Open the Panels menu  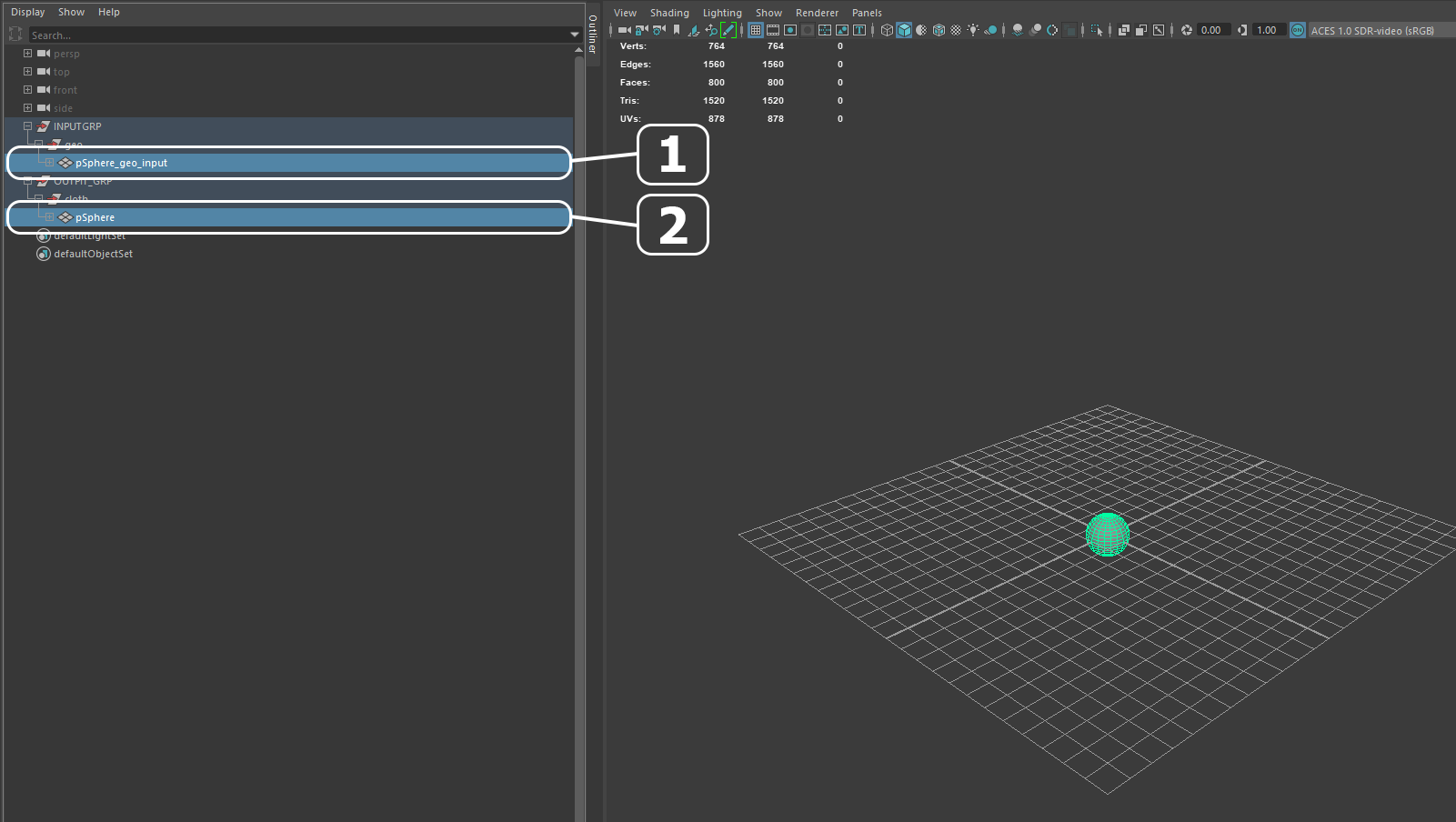coord(867,13)
